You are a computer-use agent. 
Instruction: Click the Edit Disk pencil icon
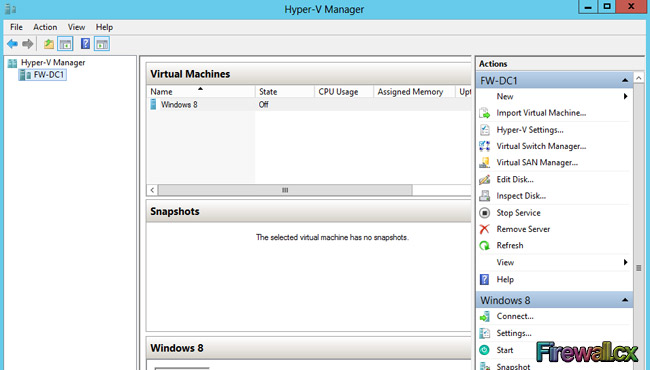485,179
